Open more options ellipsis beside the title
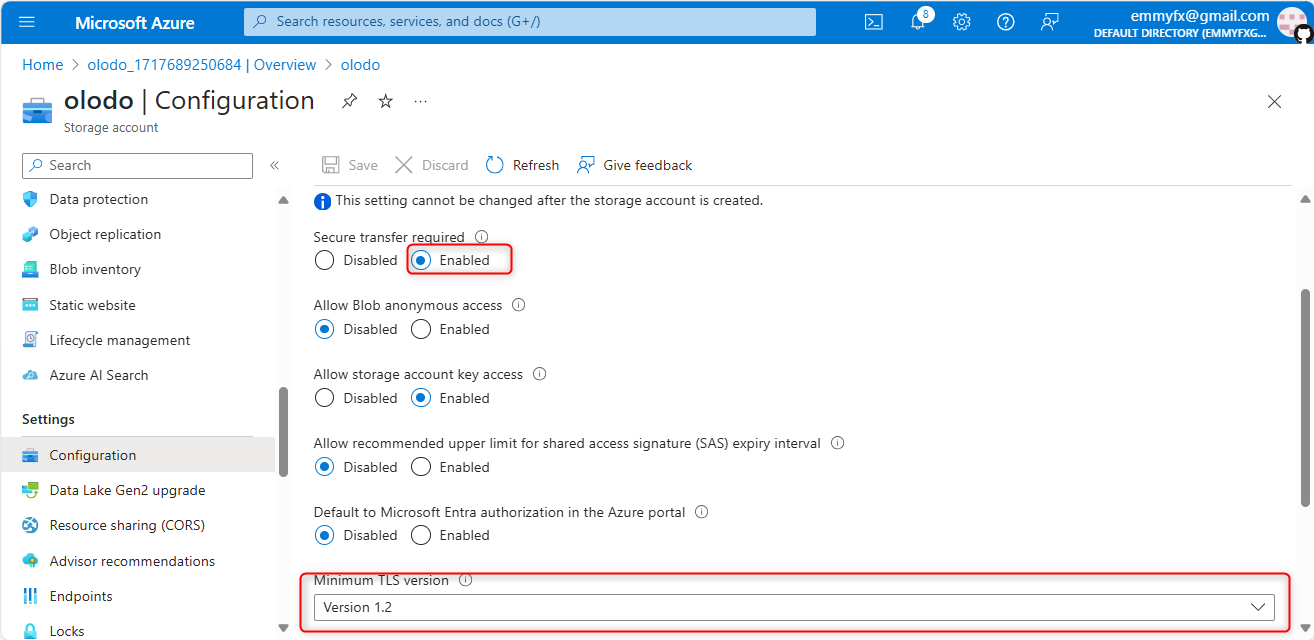This screenshot has height=640, width=1314. coord(421,101)
